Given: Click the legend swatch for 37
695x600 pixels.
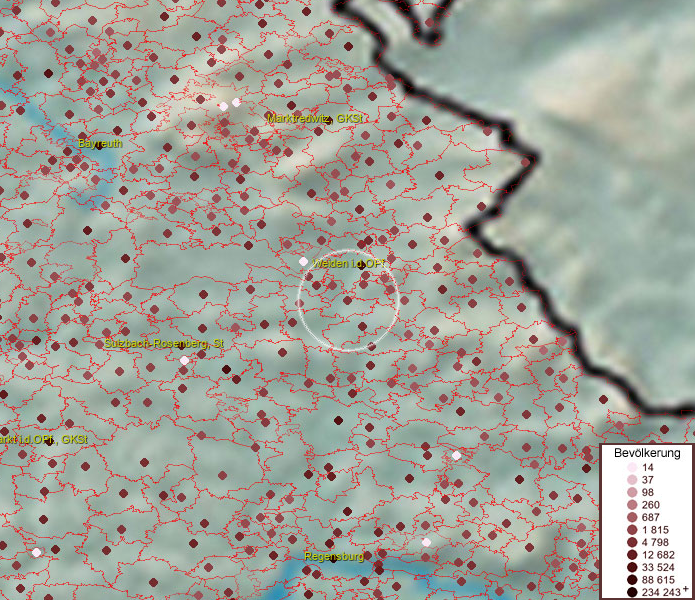Looking at the screenshot, I should click(x=631, y=480).
